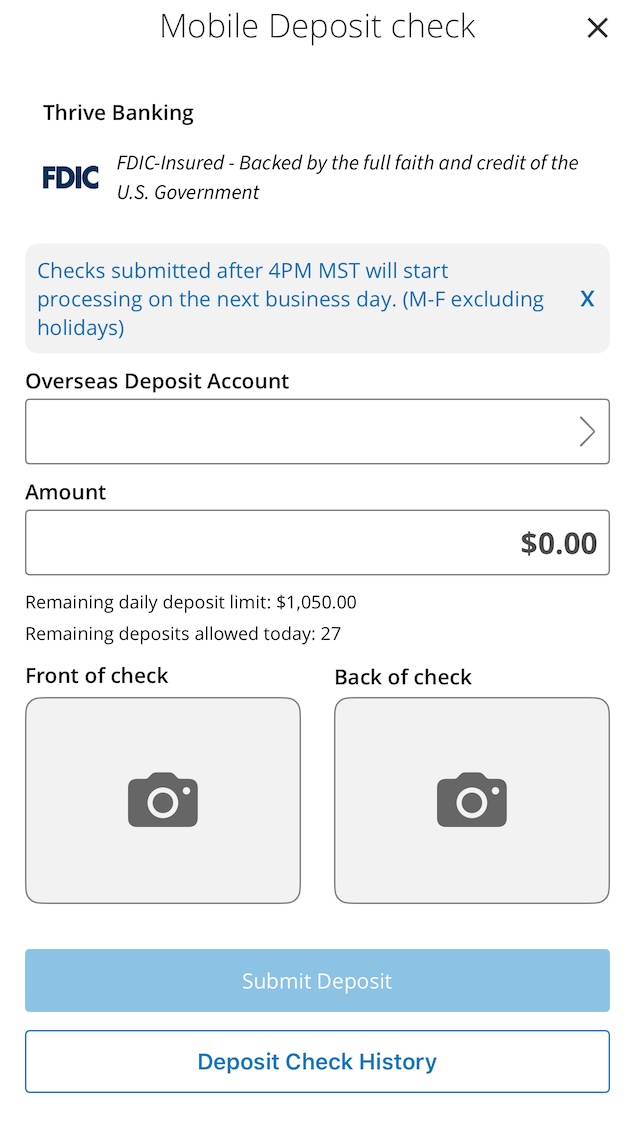Tap the Front of check label
This screenshot has height=1128, width=640.
[x=97, y=676]
